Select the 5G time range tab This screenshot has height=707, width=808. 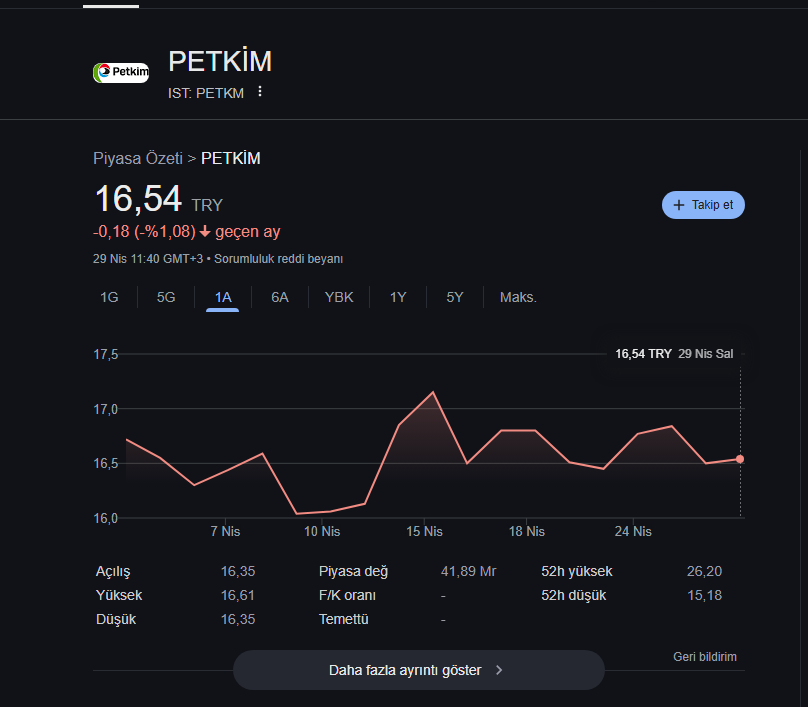tap(166, 297)
